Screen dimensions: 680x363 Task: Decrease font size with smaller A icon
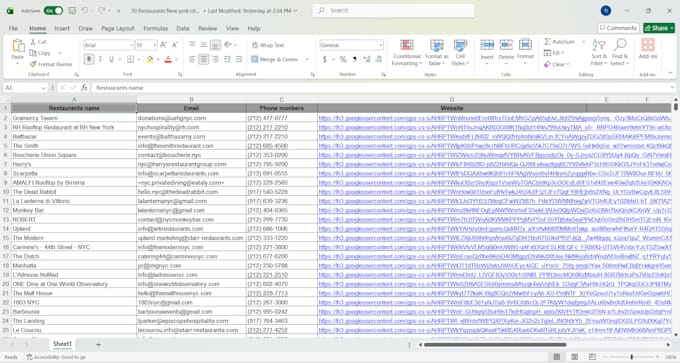point(175,45)
